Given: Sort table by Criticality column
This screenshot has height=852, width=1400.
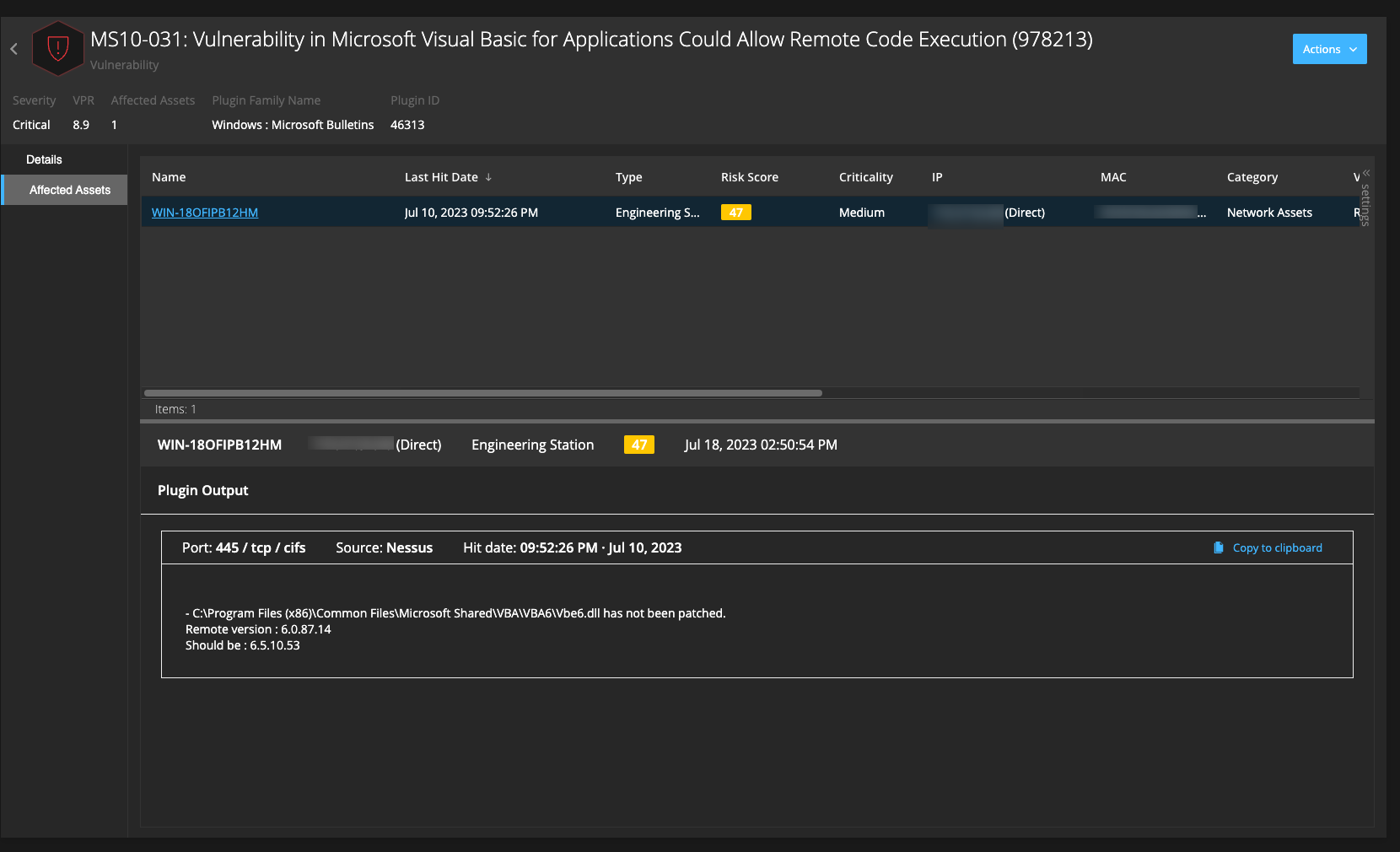Looking at the screenshot, I should coord(865,177).
